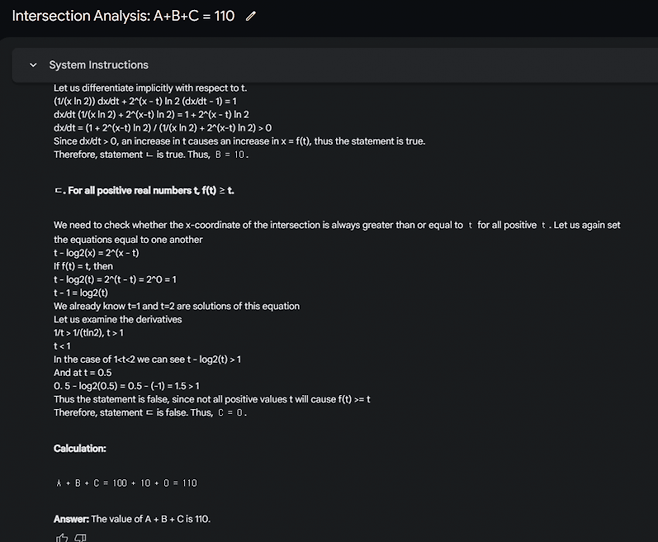Click the 'Let us examine the derivatives' line
Image resolution: width=658 pixels, height=542 pixels.
click(x=117, y=319)
